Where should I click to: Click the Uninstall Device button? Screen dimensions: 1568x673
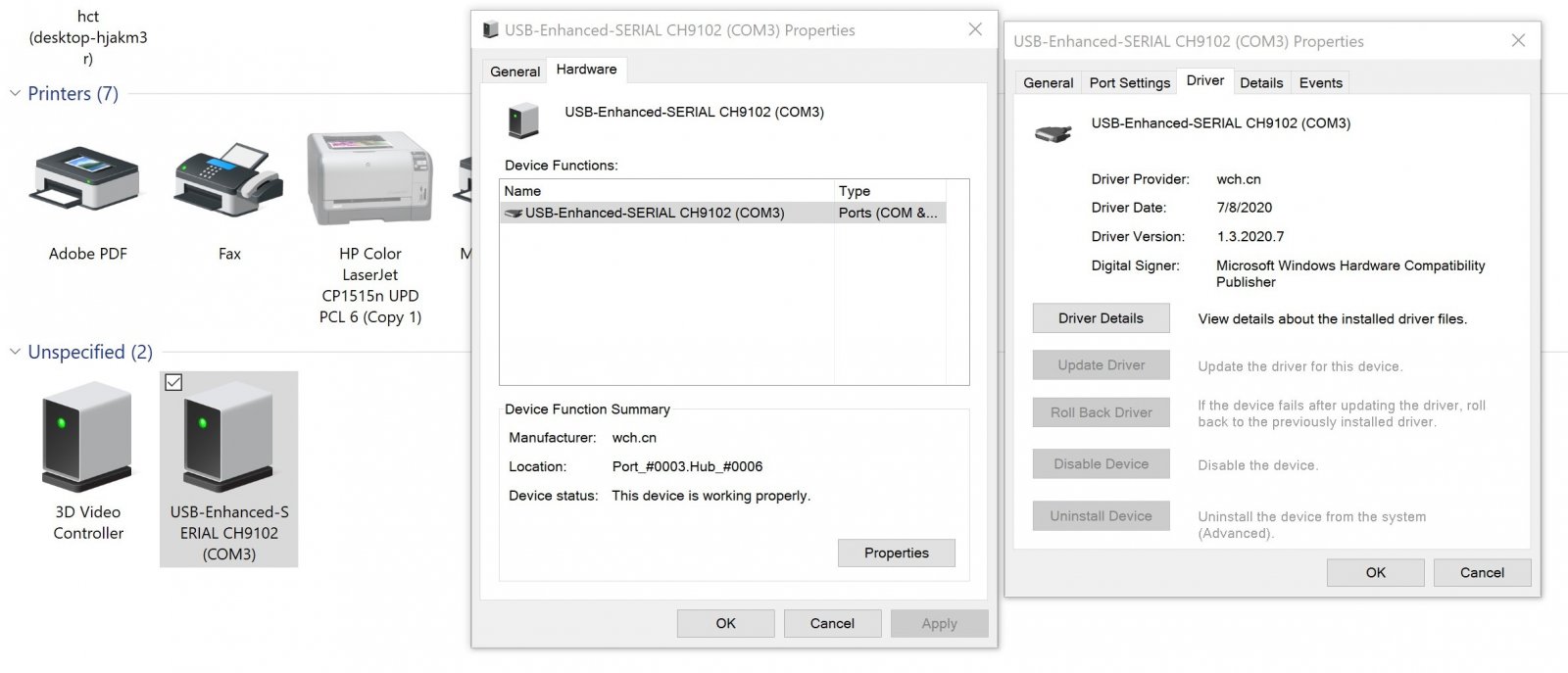pos(1101,516)
